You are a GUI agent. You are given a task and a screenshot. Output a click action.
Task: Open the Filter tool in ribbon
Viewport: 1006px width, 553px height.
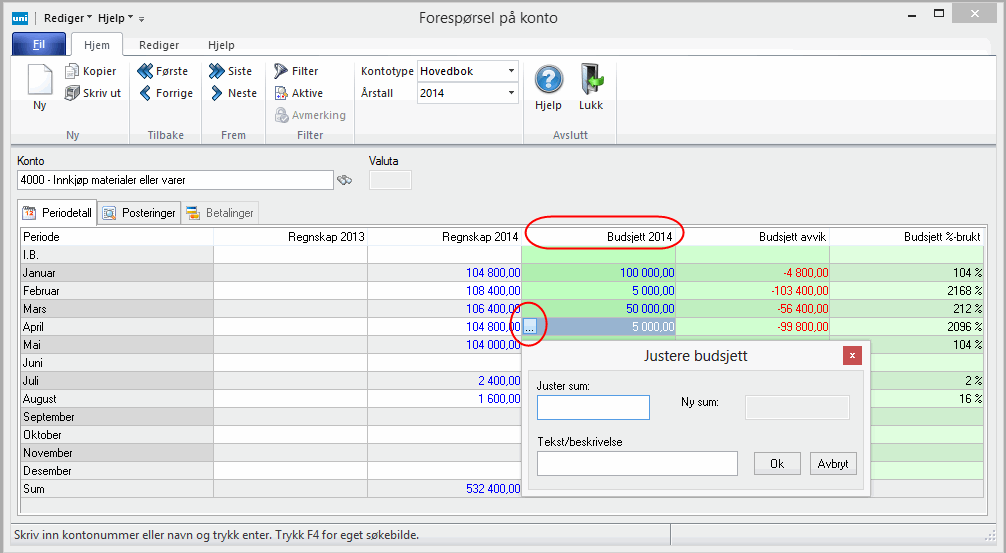(x=282, y=71)
